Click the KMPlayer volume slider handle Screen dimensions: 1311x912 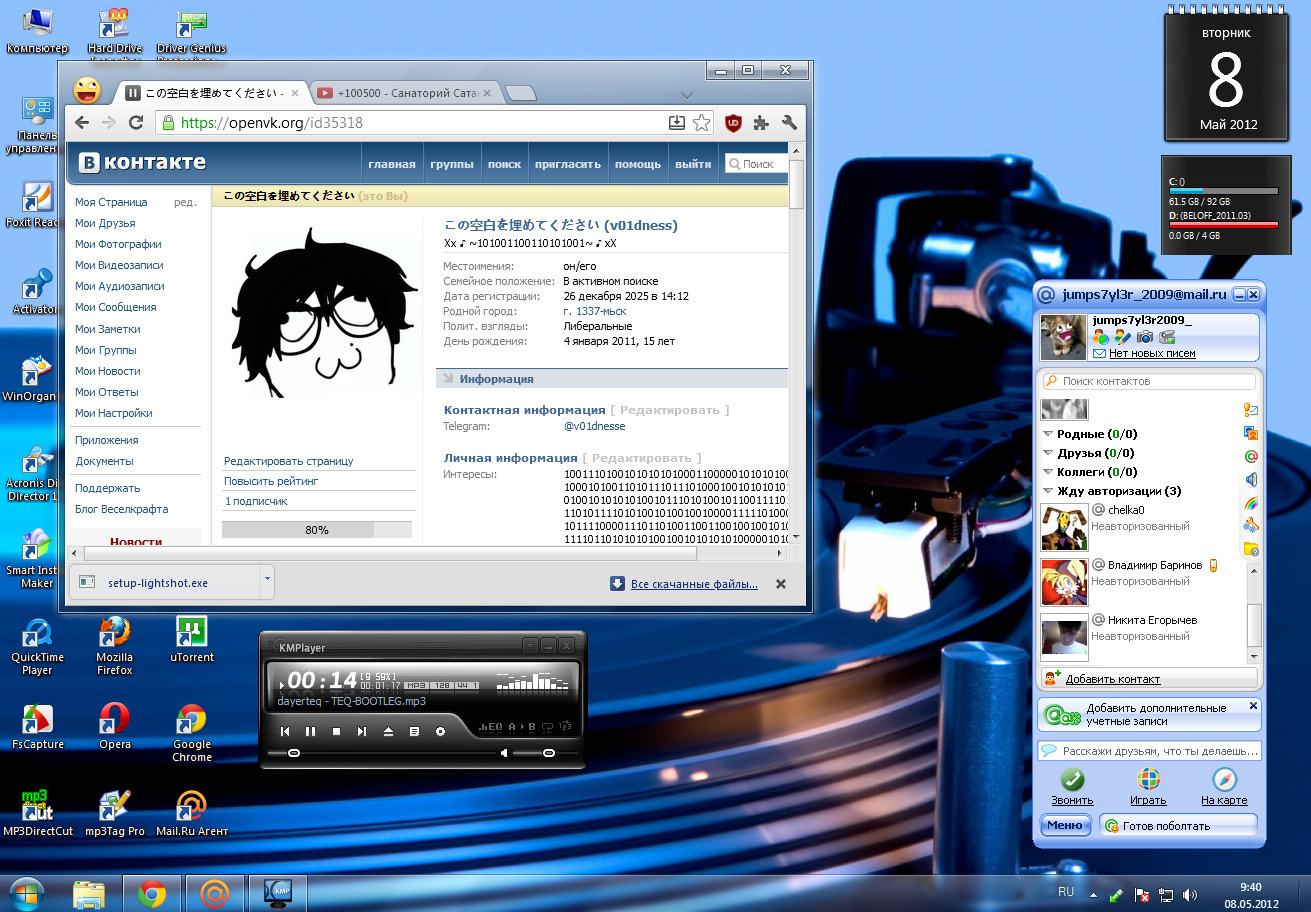pyautogui.click(x=549, y=752)
